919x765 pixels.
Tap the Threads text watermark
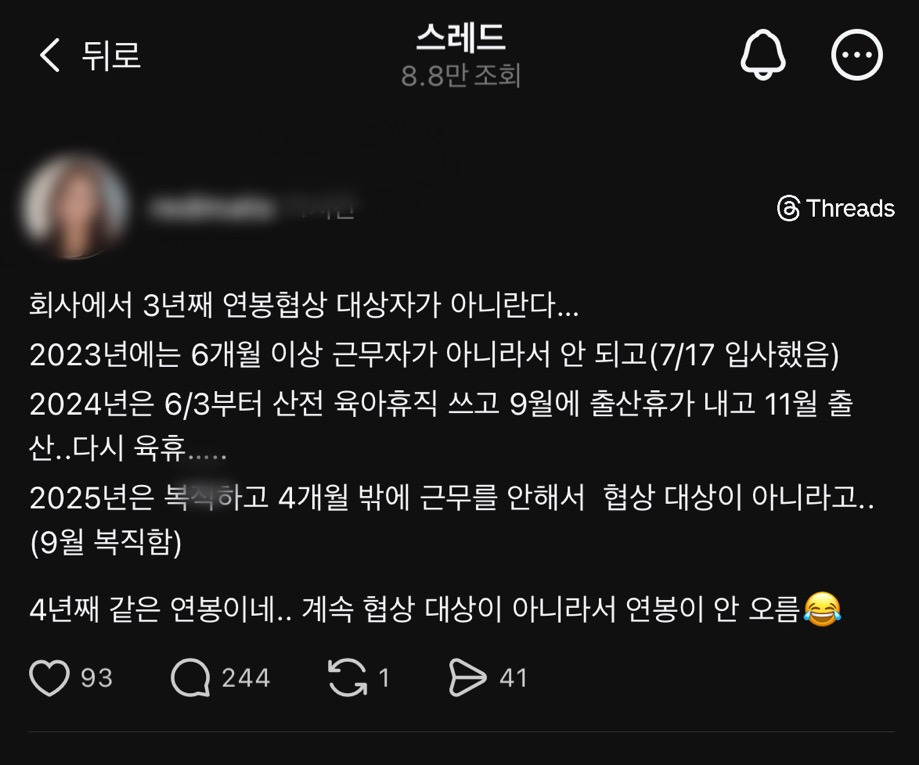tap(850, 208)
